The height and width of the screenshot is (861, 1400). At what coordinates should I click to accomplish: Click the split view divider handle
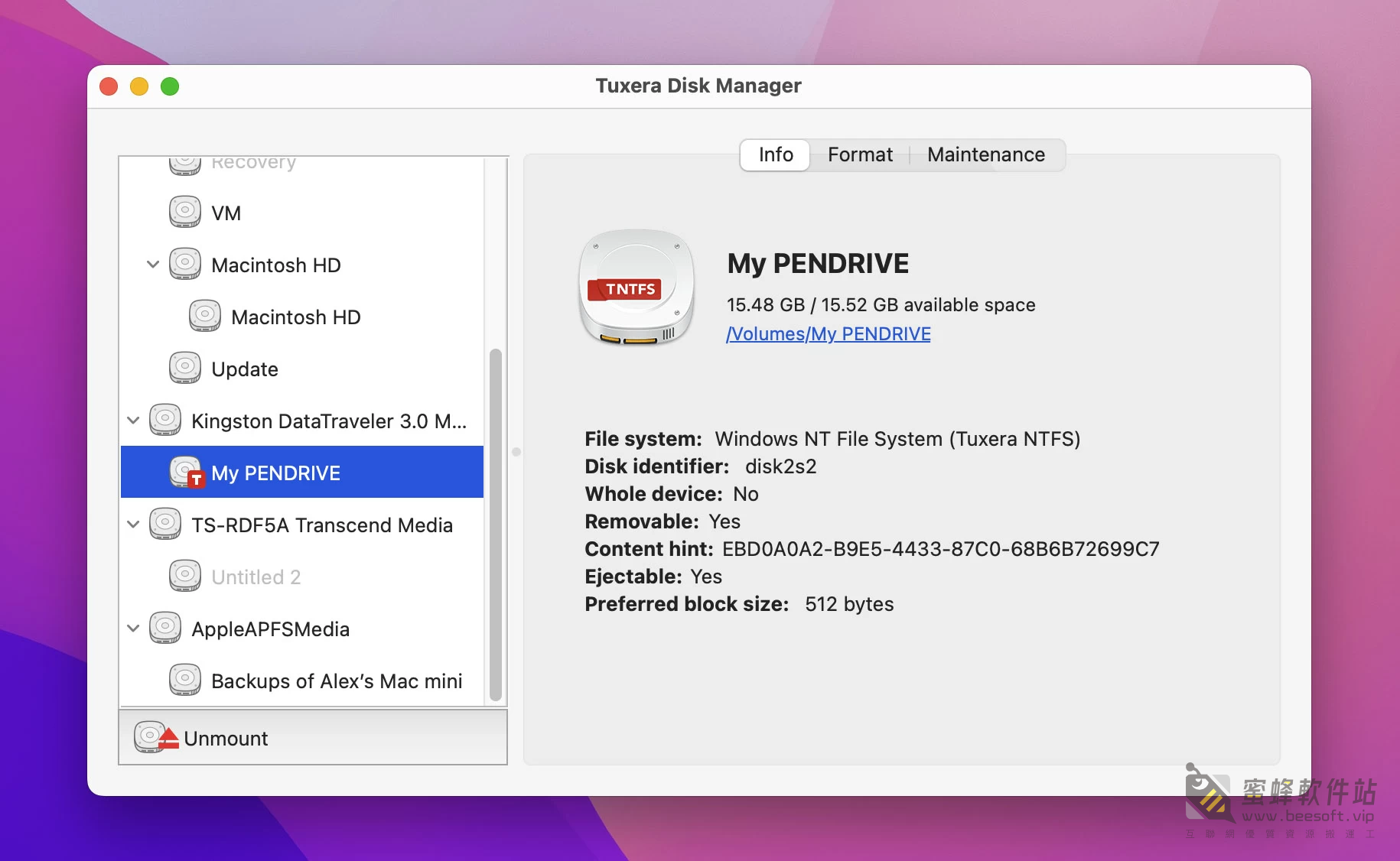pos(516,452)
